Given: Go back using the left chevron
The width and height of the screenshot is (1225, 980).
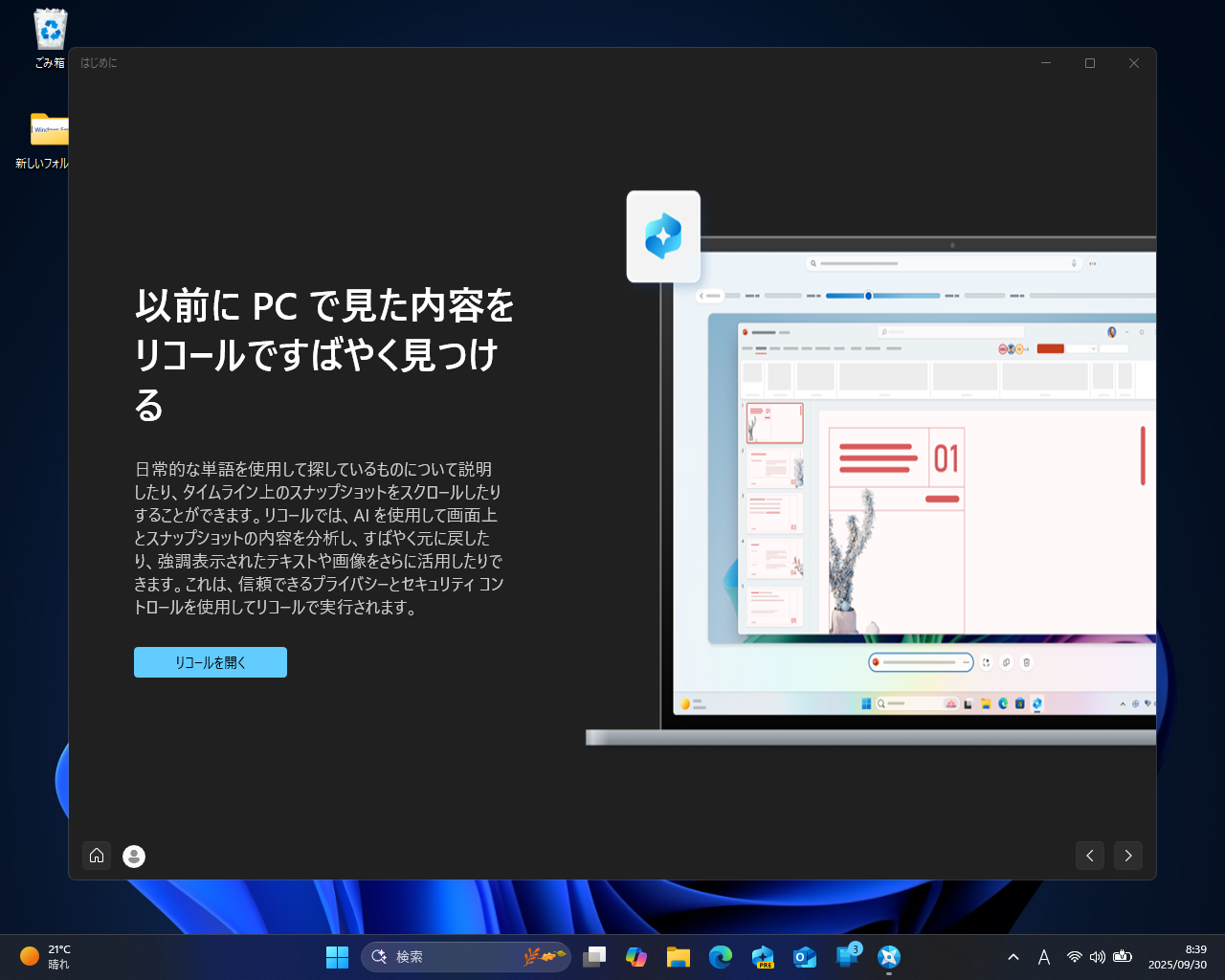Looking at the screenshot, I should coord(1089,856).
